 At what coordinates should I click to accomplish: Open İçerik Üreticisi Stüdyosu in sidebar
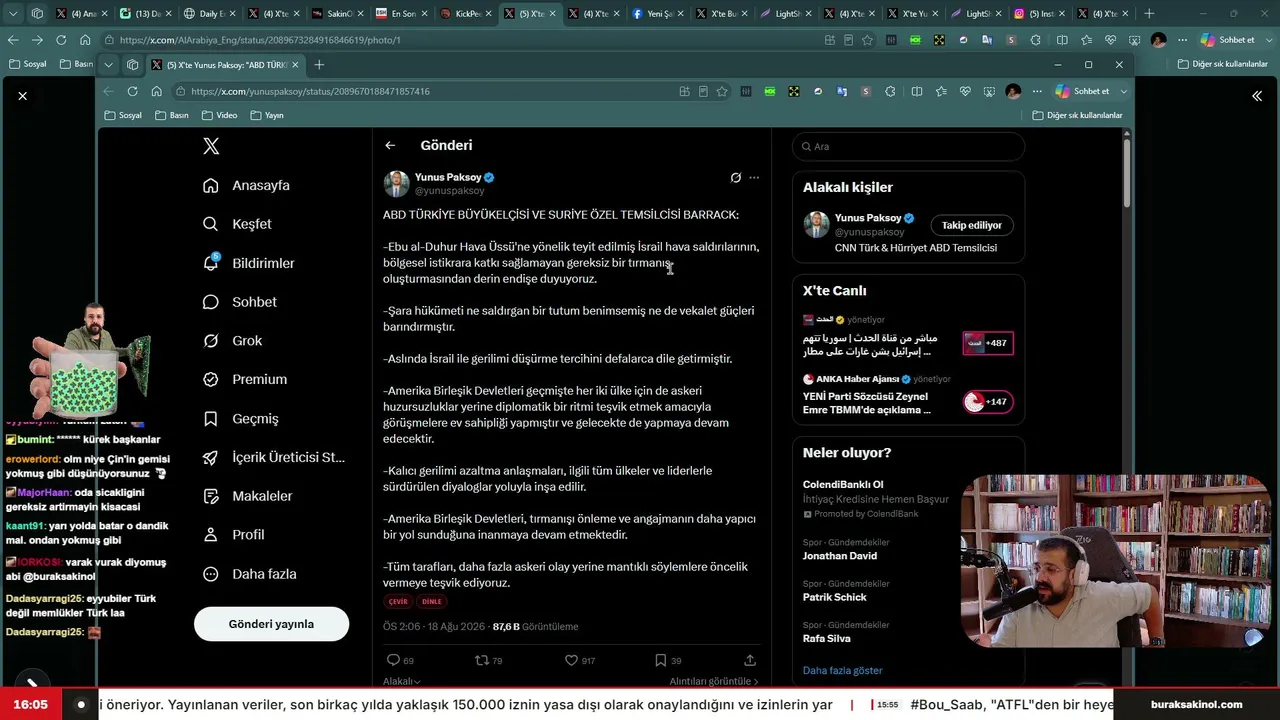point(273,457)
